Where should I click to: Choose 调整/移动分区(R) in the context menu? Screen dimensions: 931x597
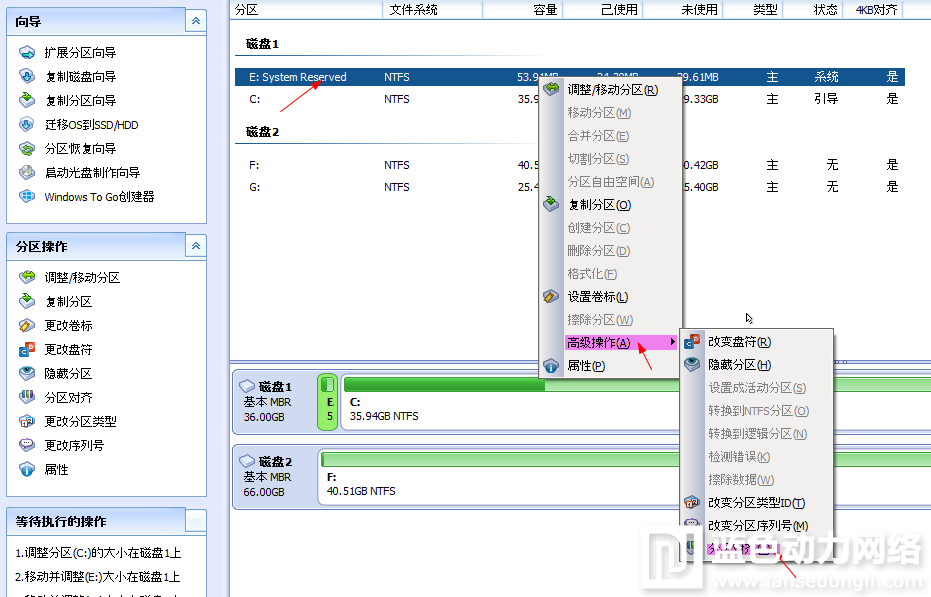point(612,90)
